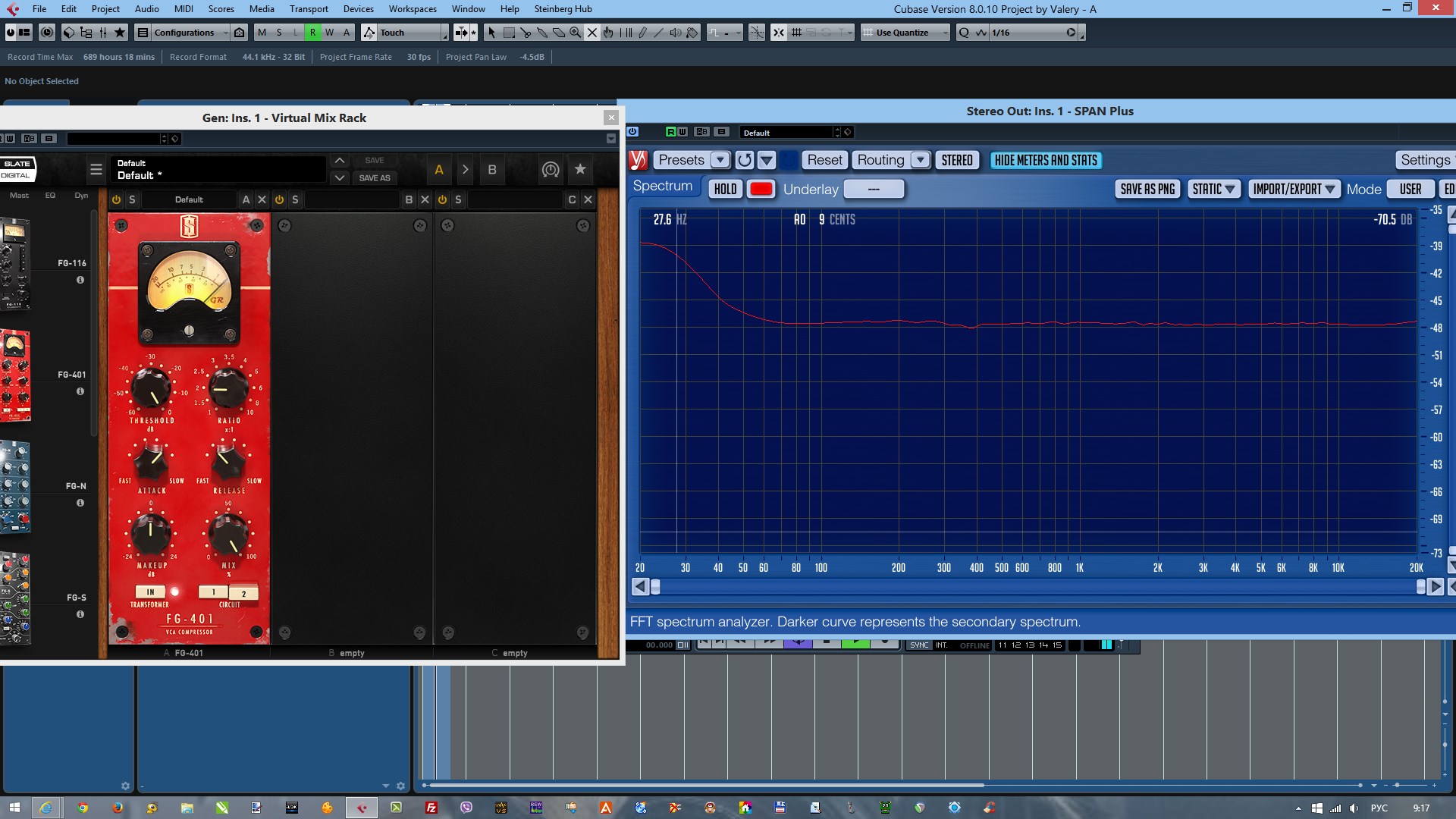Select the Zoom magnifier tool
1456x819 pixels.
(576, 33)
